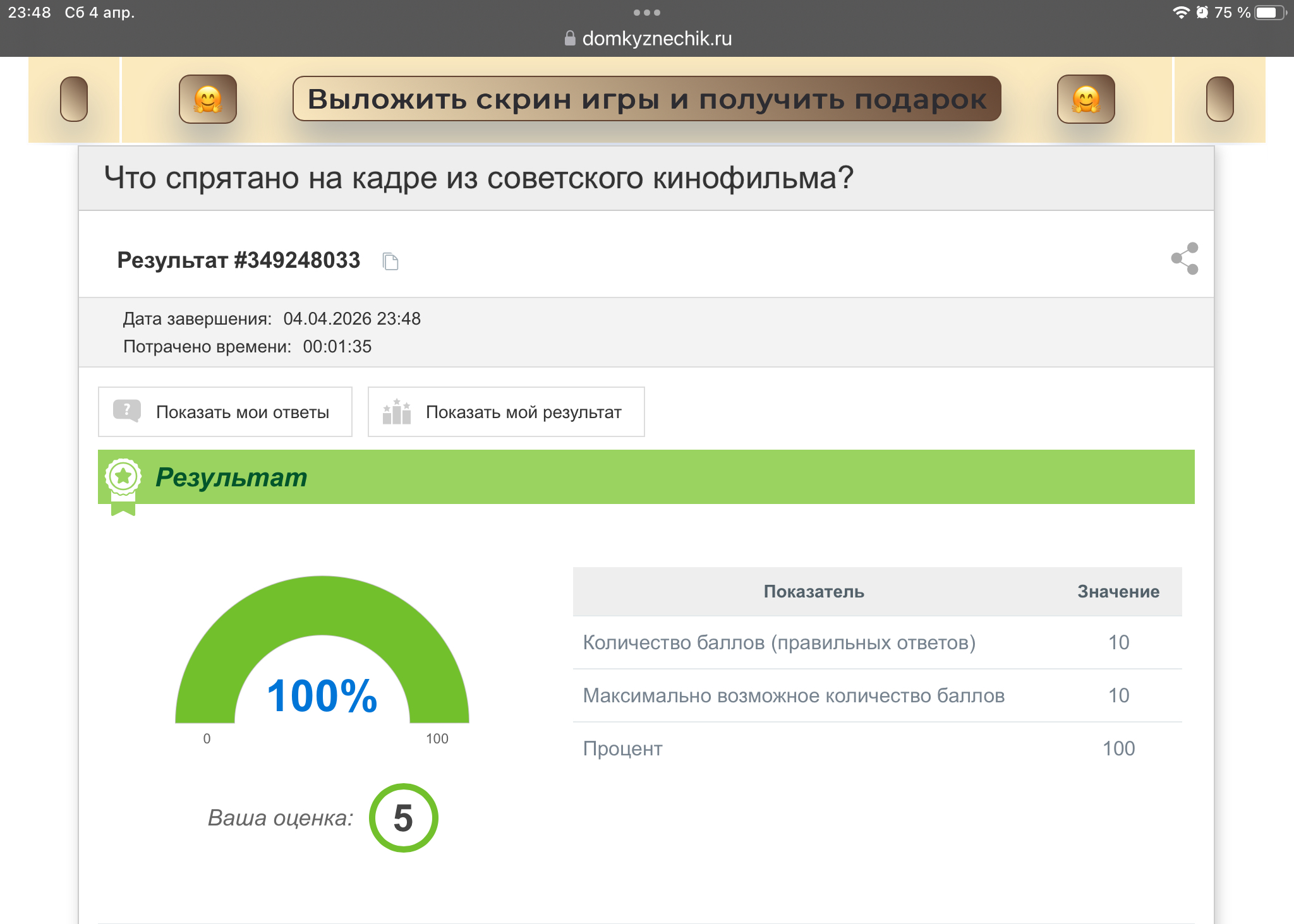Image resolution: width=1294 pixels, height=924 pixels.
Task: Tap the lock icon in address bar
Action: click(x=570, y=39)
